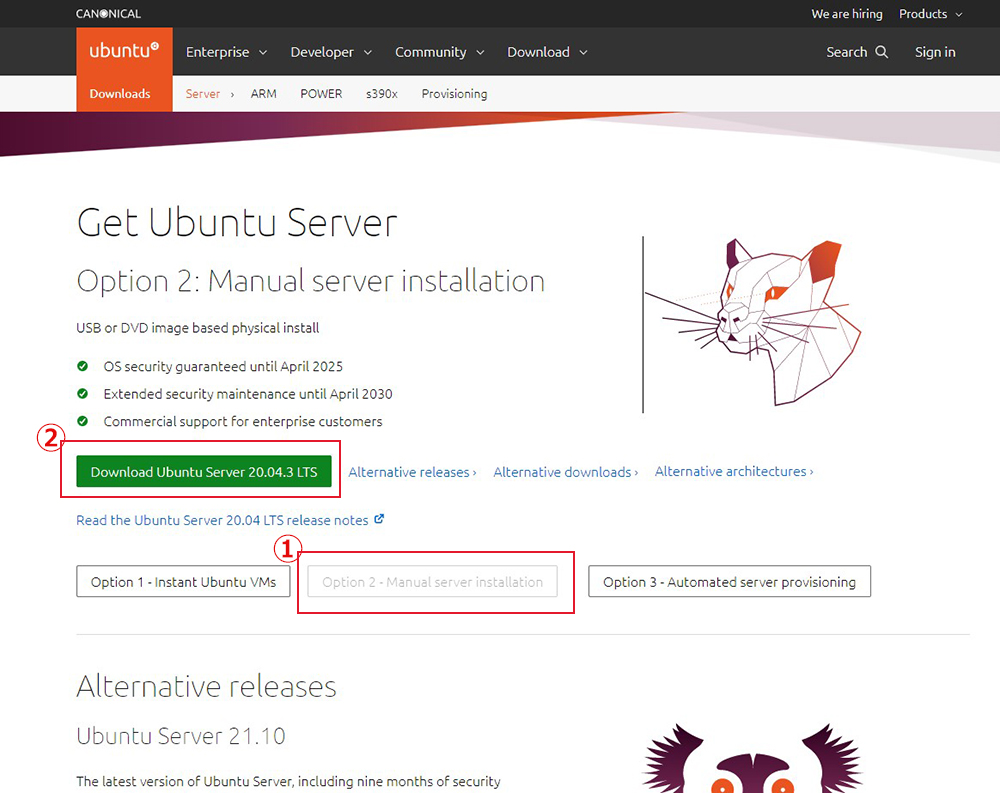The height and width of the screenshot is (793, 1000).
Task: Click the external link icon beside release notes
Action: [x=379, y=519]
